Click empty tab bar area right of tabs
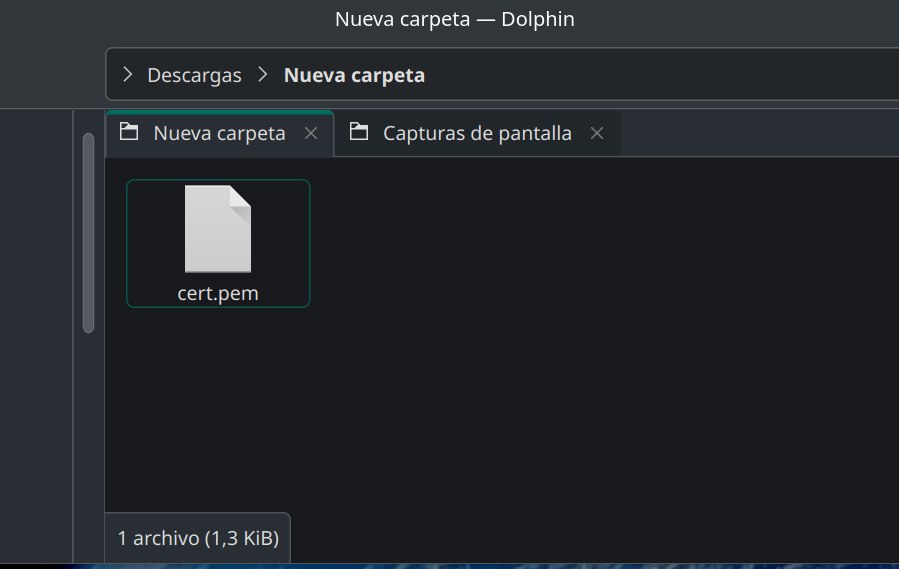 [760, 133]
